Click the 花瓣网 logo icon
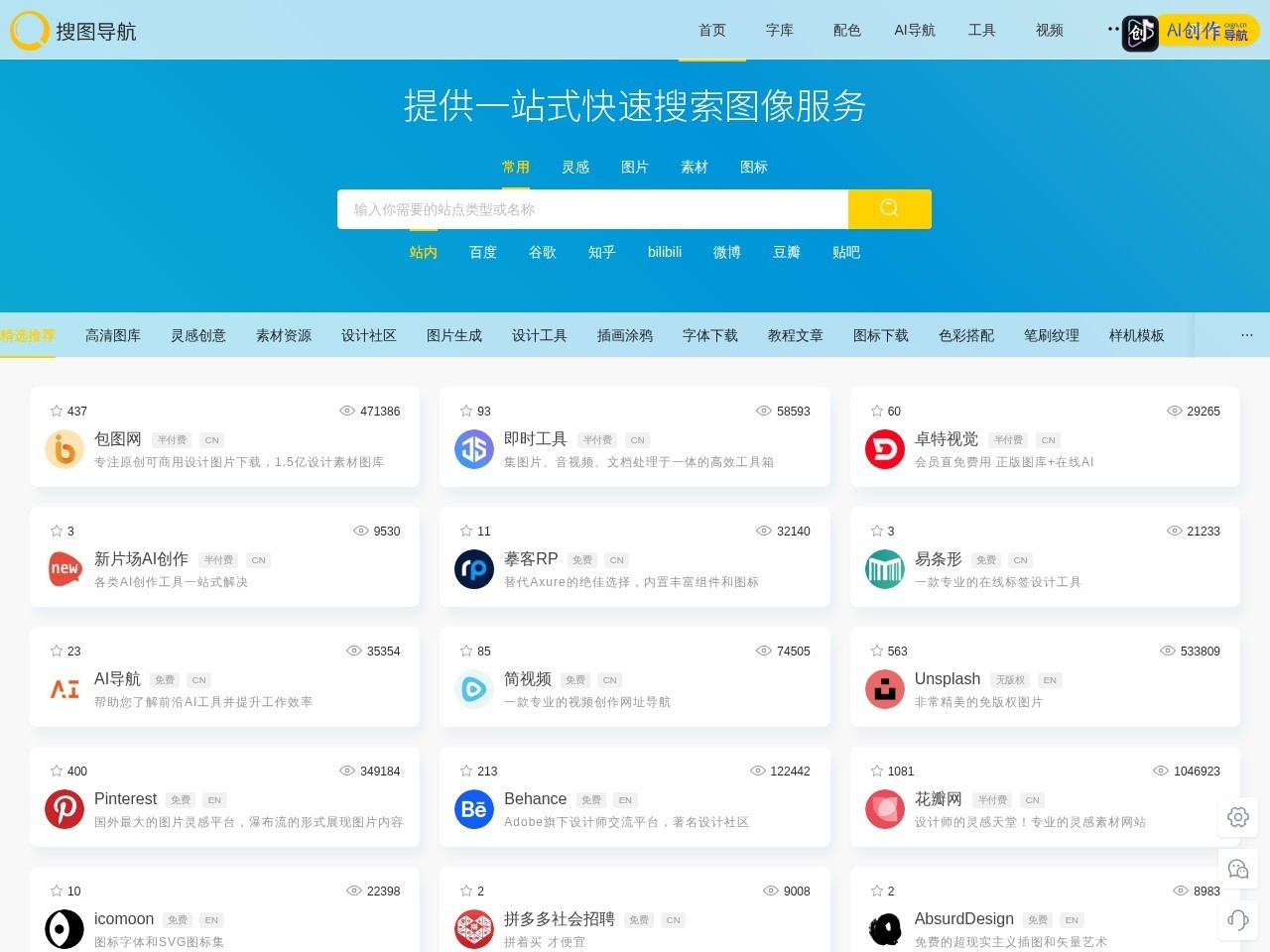1270x952 pixels. click(x=885, y=809)
